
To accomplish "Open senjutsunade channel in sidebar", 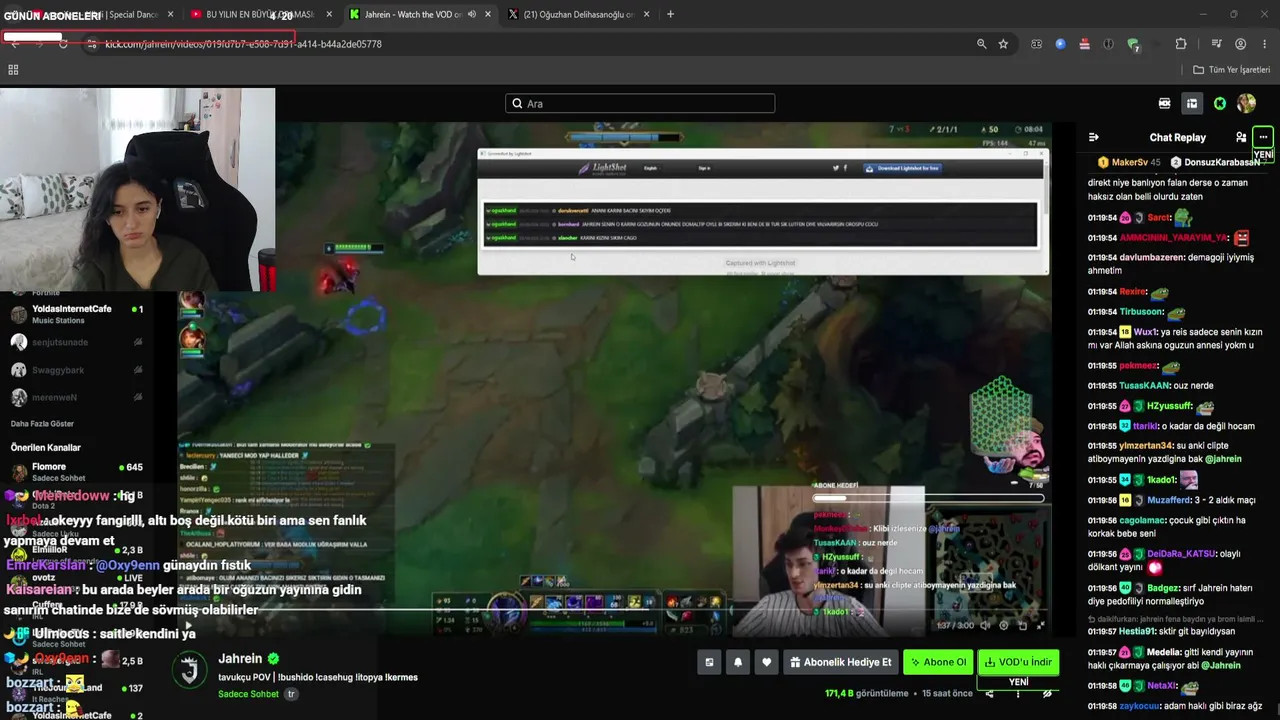I will tap(78, 342).
